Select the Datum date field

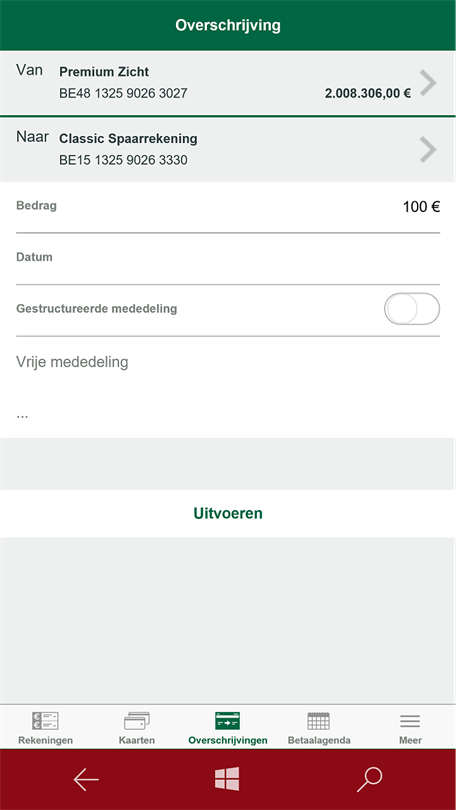(228, 259)
